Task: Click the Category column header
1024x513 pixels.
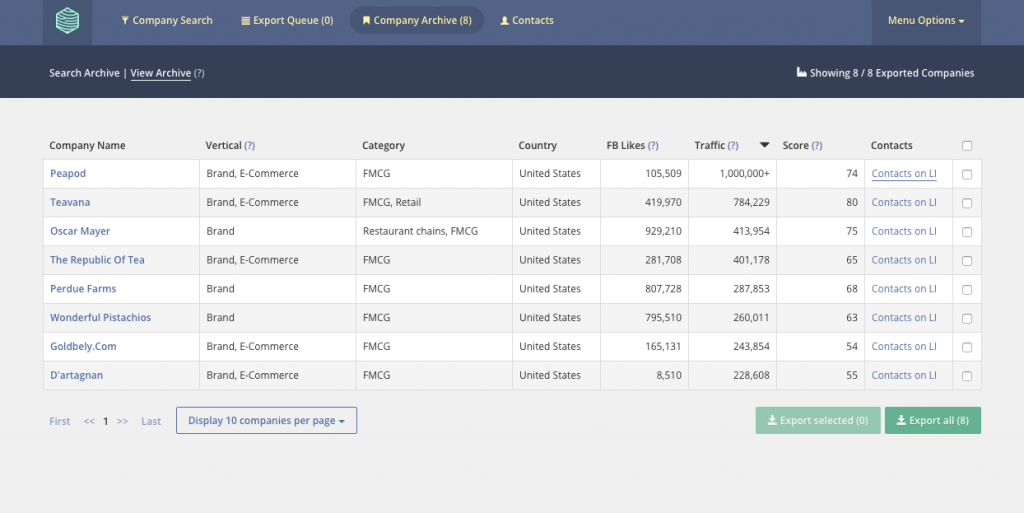Action: 383,146
